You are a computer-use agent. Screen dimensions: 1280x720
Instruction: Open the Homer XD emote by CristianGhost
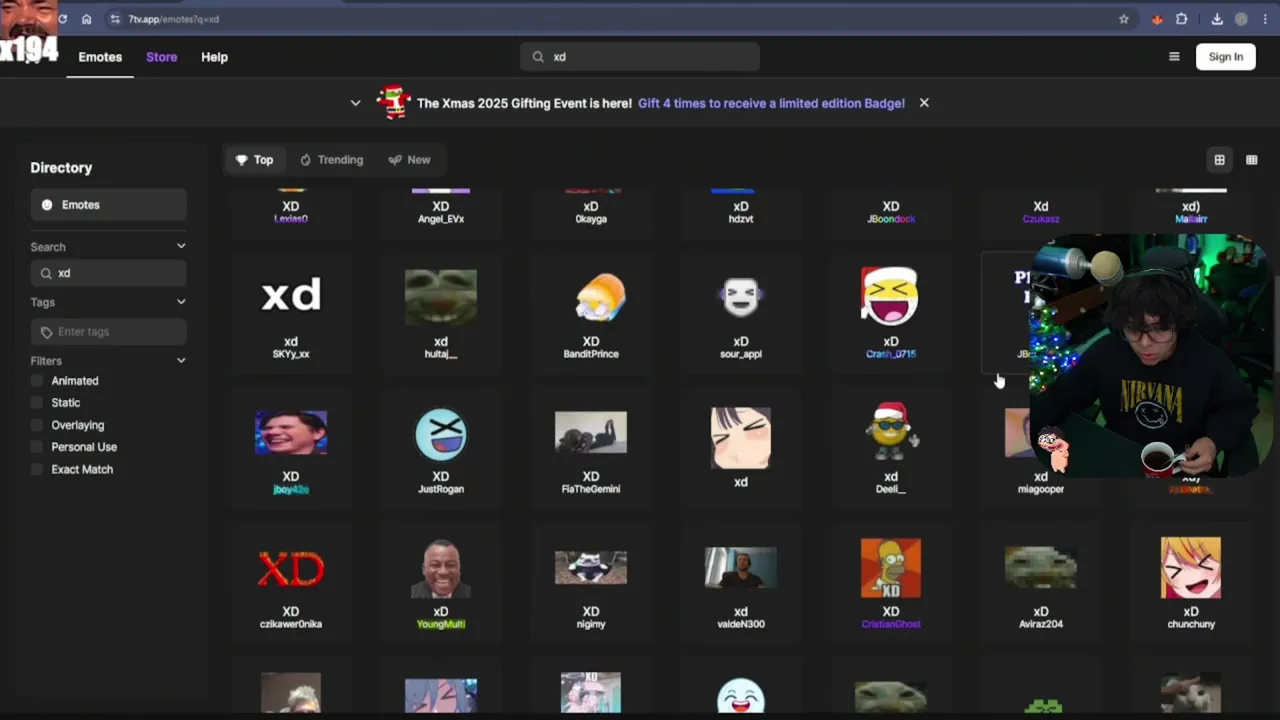tap(891, 582)
